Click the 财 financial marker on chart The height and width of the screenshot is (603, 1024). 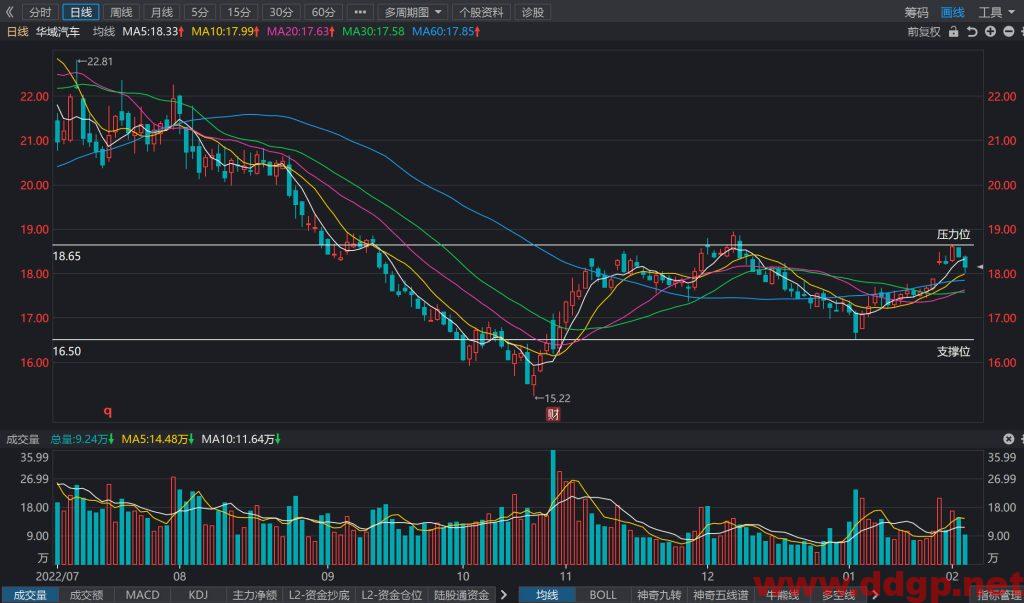coord(553,414)
